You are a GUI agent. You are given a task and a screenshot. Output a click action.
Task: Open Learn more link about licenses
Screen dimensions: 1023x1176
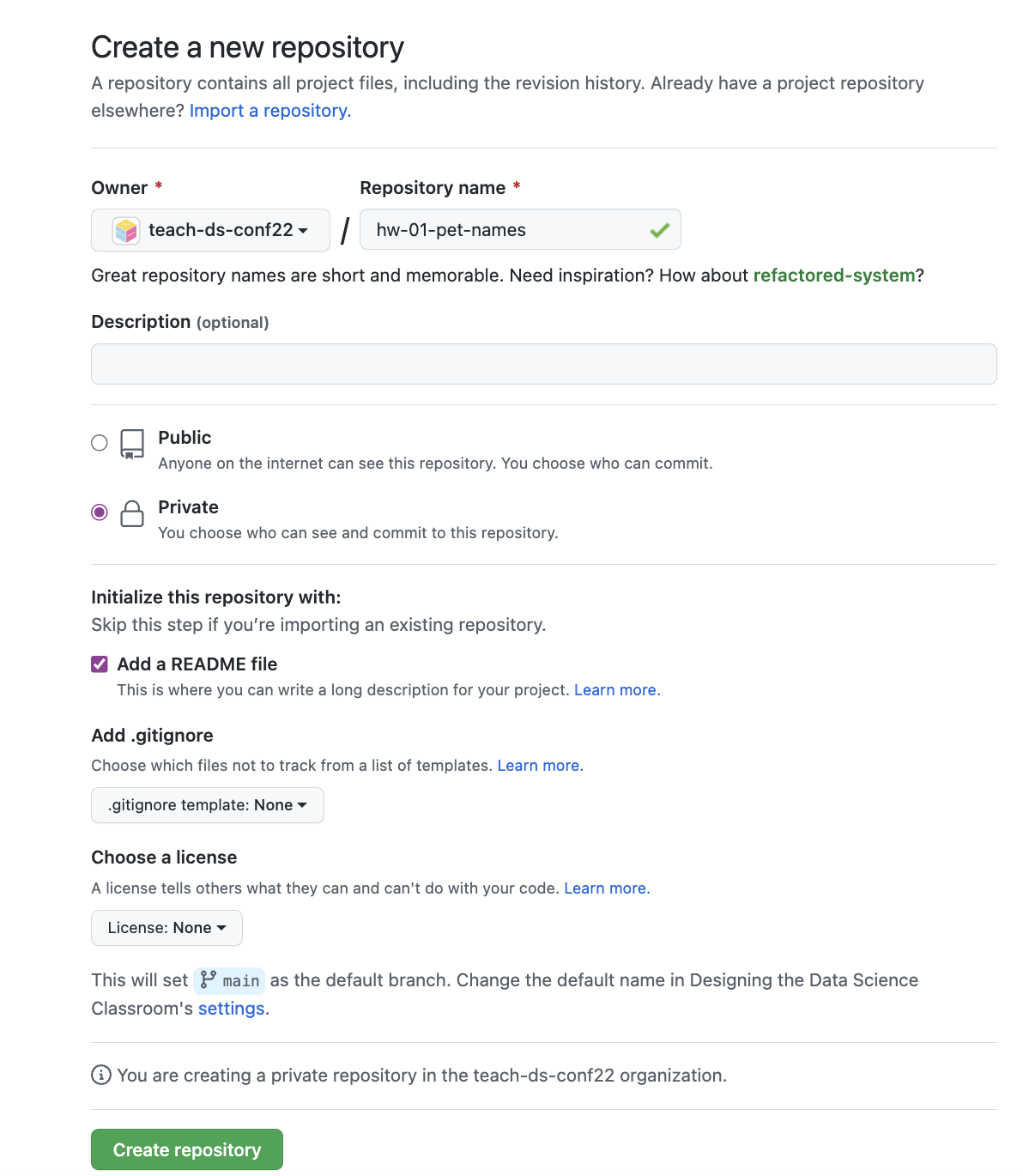(x=607, y=888)
